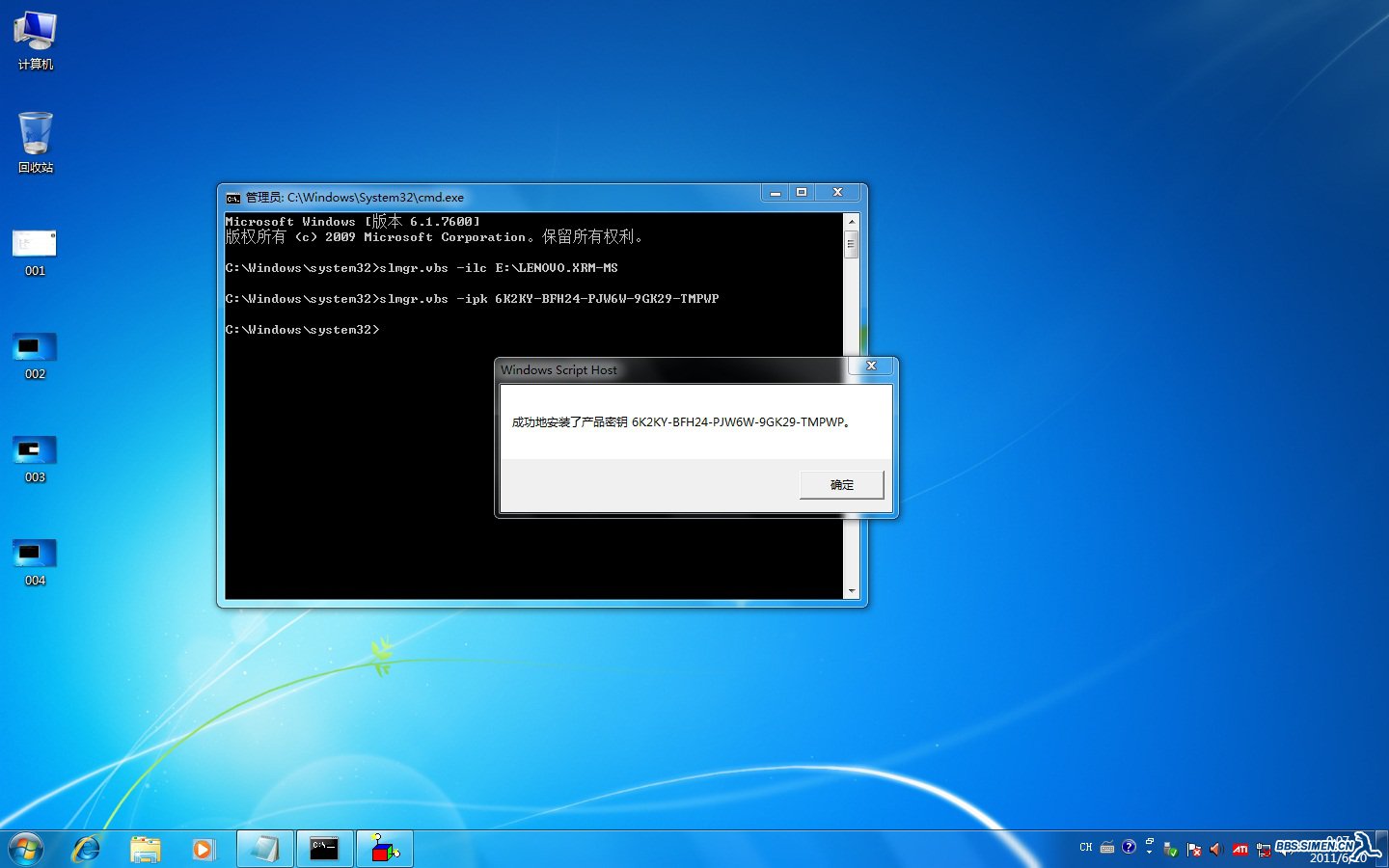The height and width of the screenshot is (868, 1389).
Task: Maximize the cmd.exe window
Action: pyautogui.click(x=802, y=193)
